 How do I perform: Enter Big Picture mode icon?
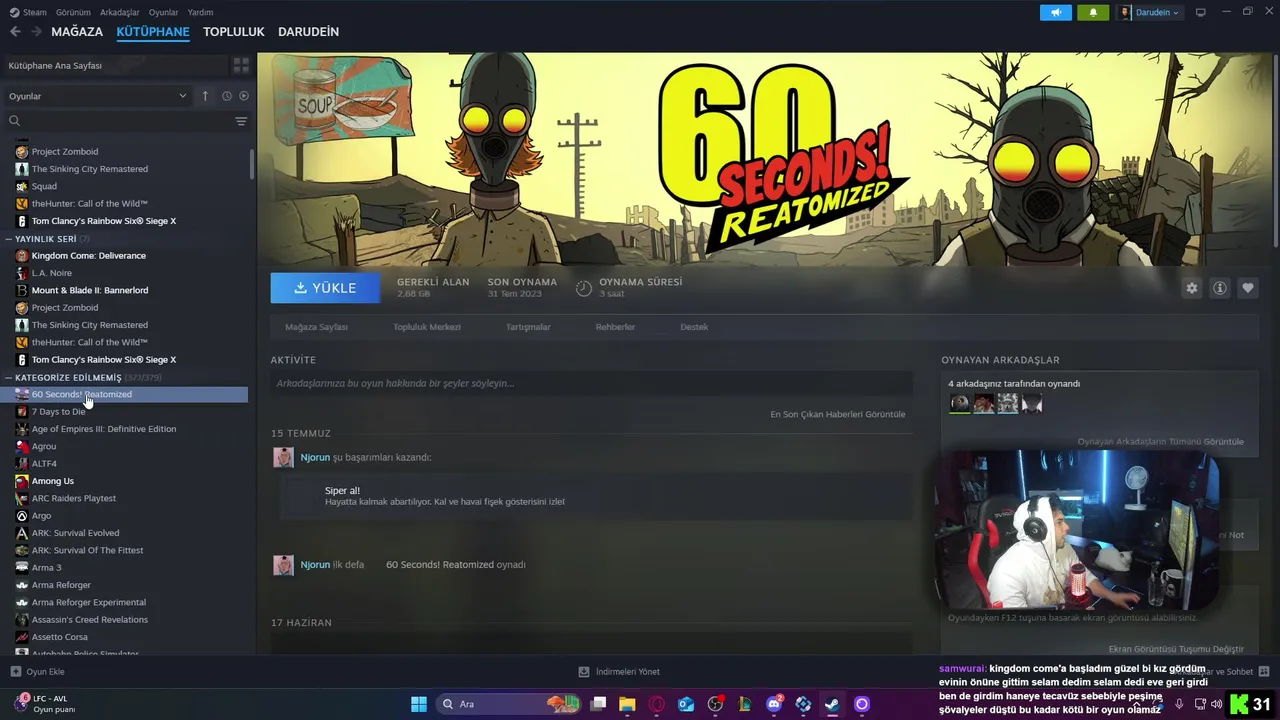(1201, 12)
